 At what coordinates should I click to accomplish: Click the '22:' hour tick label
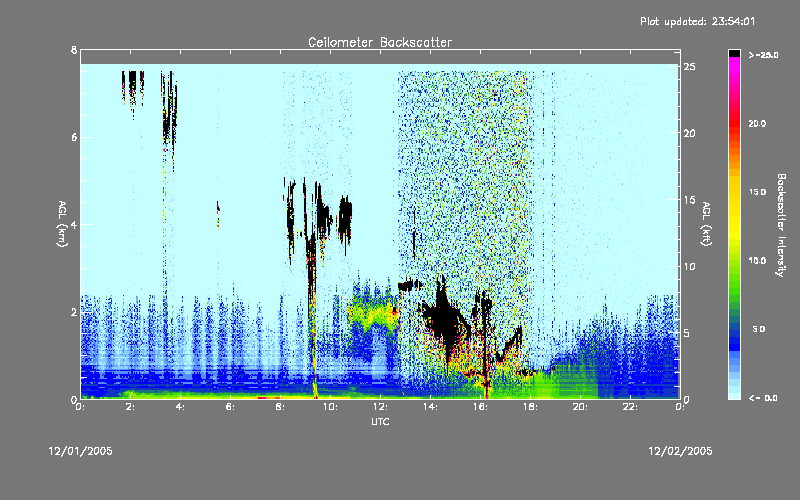(630, 407)
